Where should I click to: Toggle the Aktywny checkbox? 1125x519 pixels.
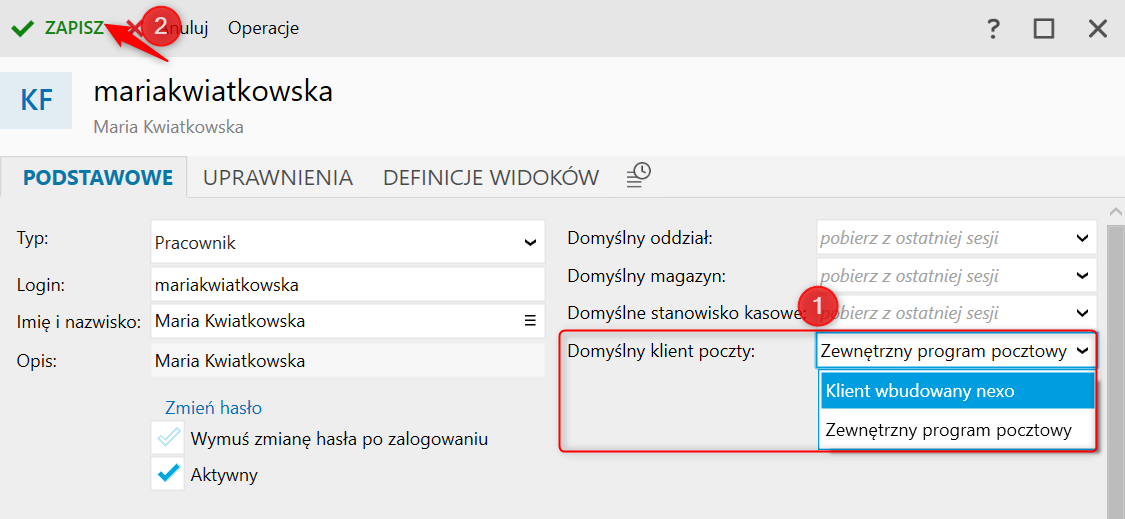point(168,474)
